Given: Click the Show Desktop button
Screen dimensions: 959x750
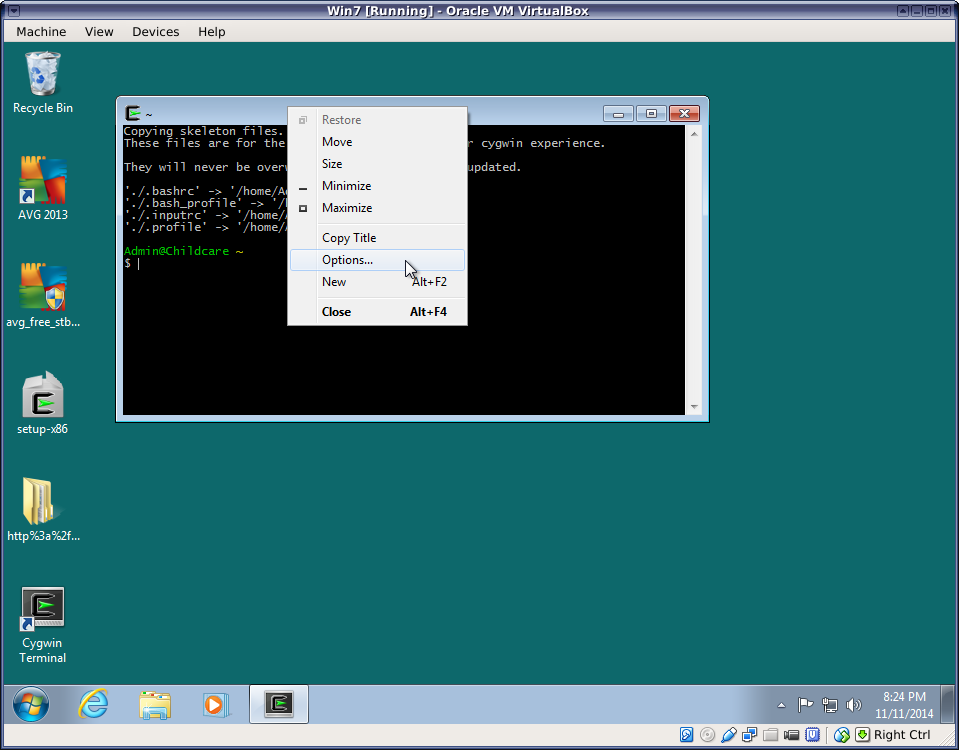Looking at the screenshot, I should pyautogui.click(x=948, y=704).
